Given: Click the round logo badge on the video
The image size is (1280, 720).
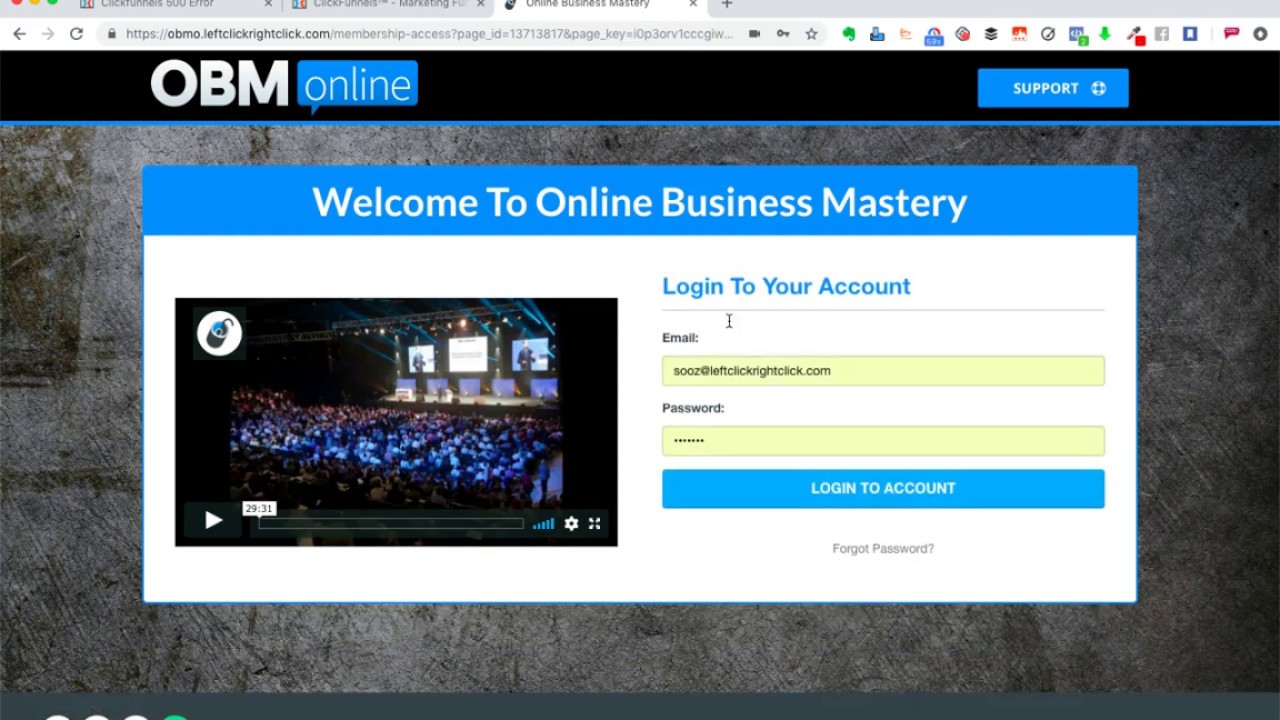Looking at the screenshot, I should click(x=219, y=333).
